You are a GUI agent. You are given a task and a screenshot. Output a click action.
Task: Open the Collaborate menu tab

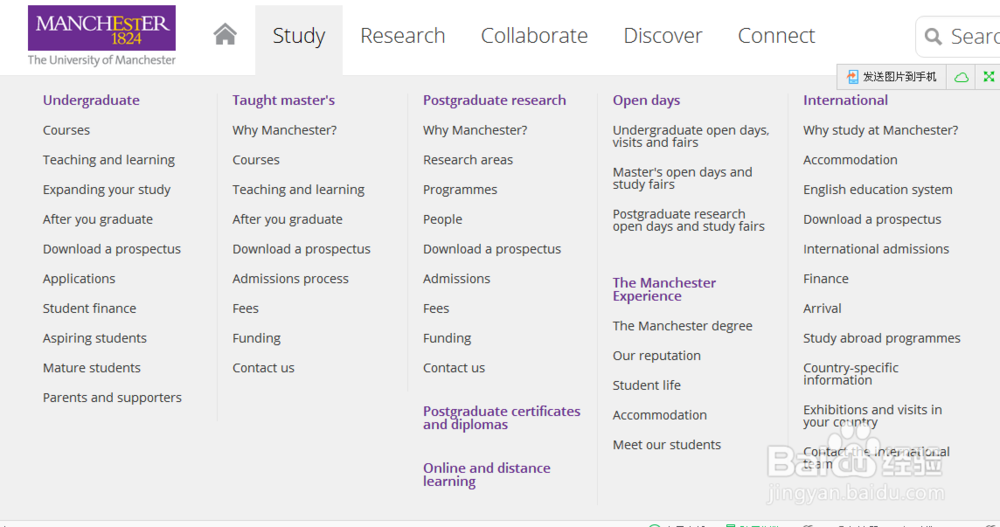coord(534,36)
